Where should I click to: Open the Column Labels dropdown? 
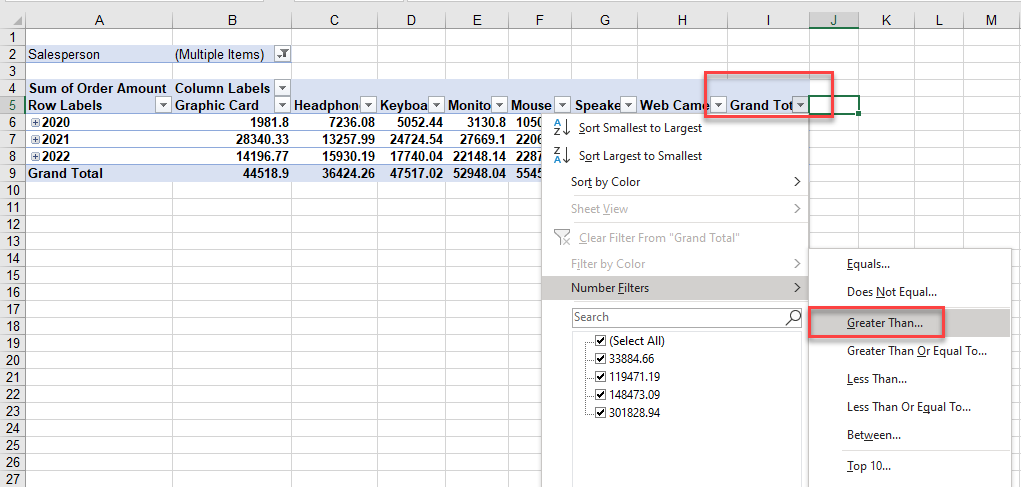(x=282, y=88)
